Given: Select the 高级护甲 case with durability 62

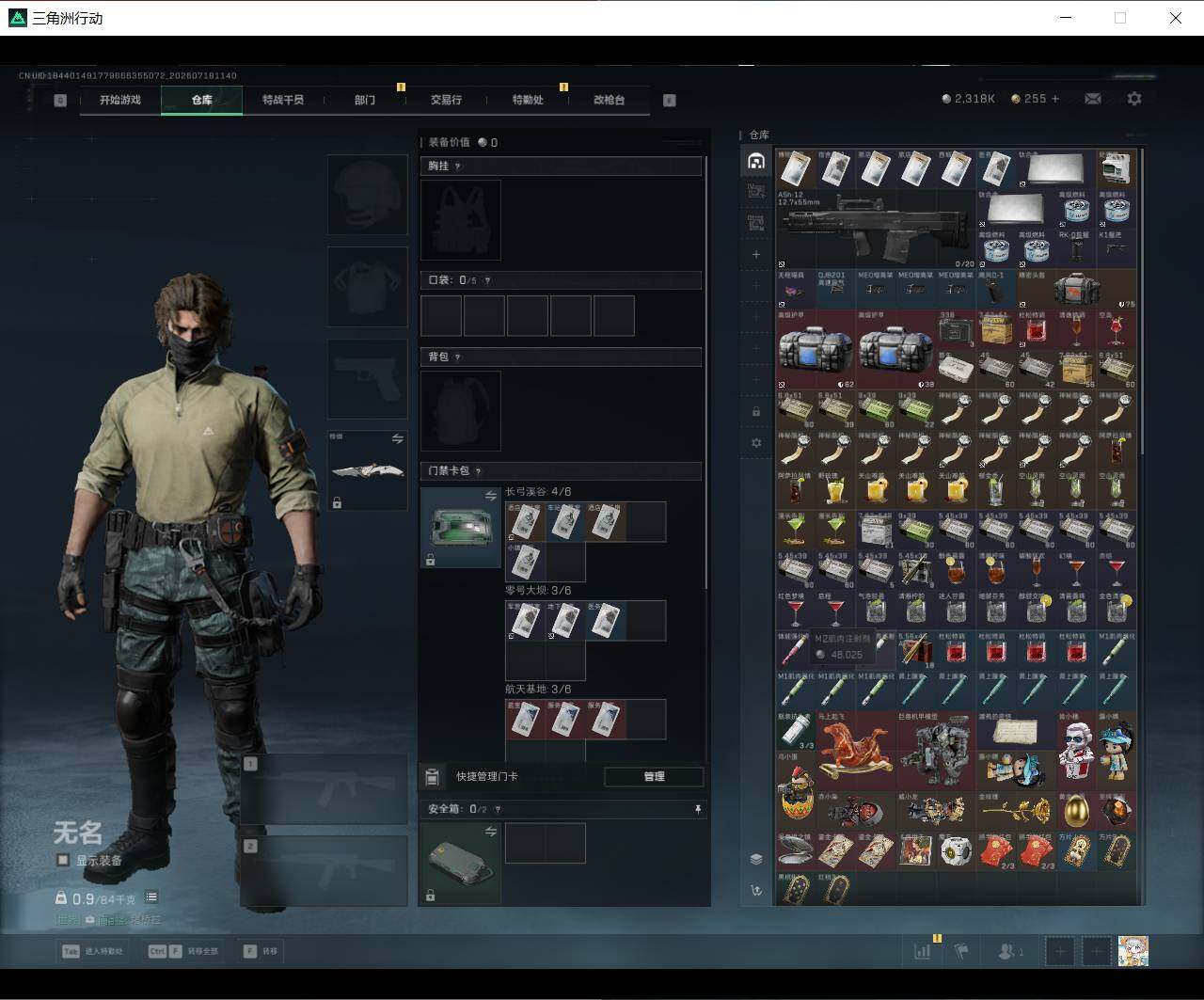Looking at the screenshot, I should 816,350.
